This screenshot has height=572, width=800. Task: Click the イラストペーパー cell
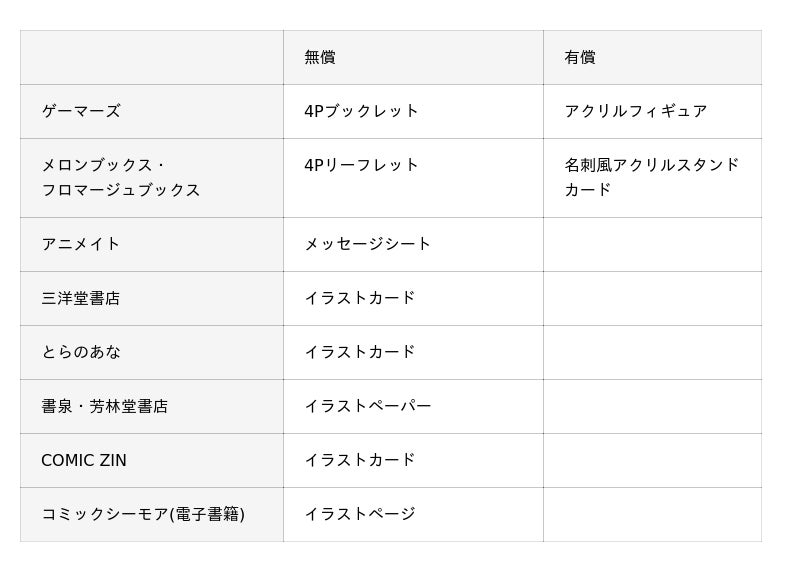368,406
